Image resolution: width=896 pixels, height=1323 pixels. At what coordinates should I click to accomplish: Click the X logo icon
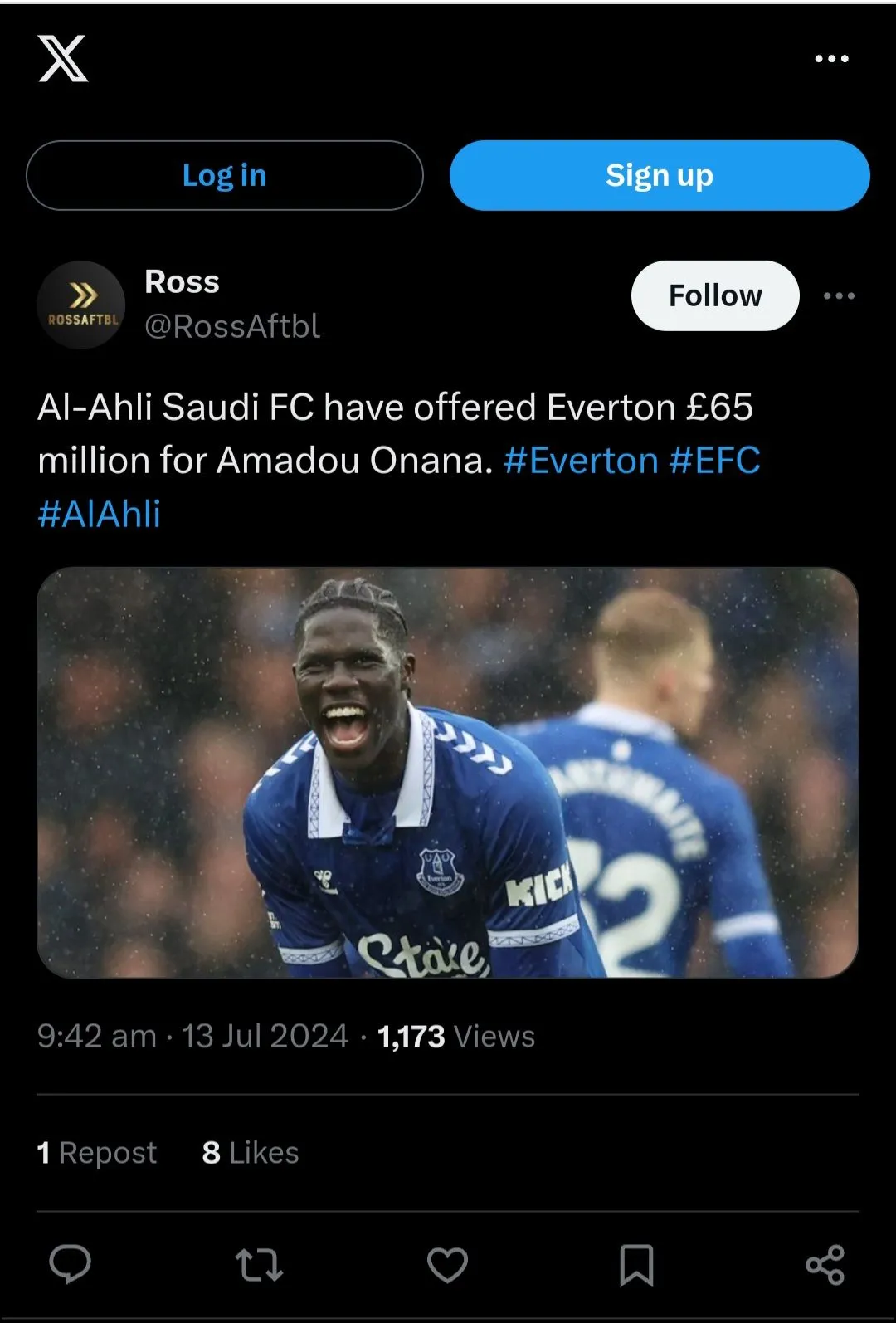[x=63, y=59]
